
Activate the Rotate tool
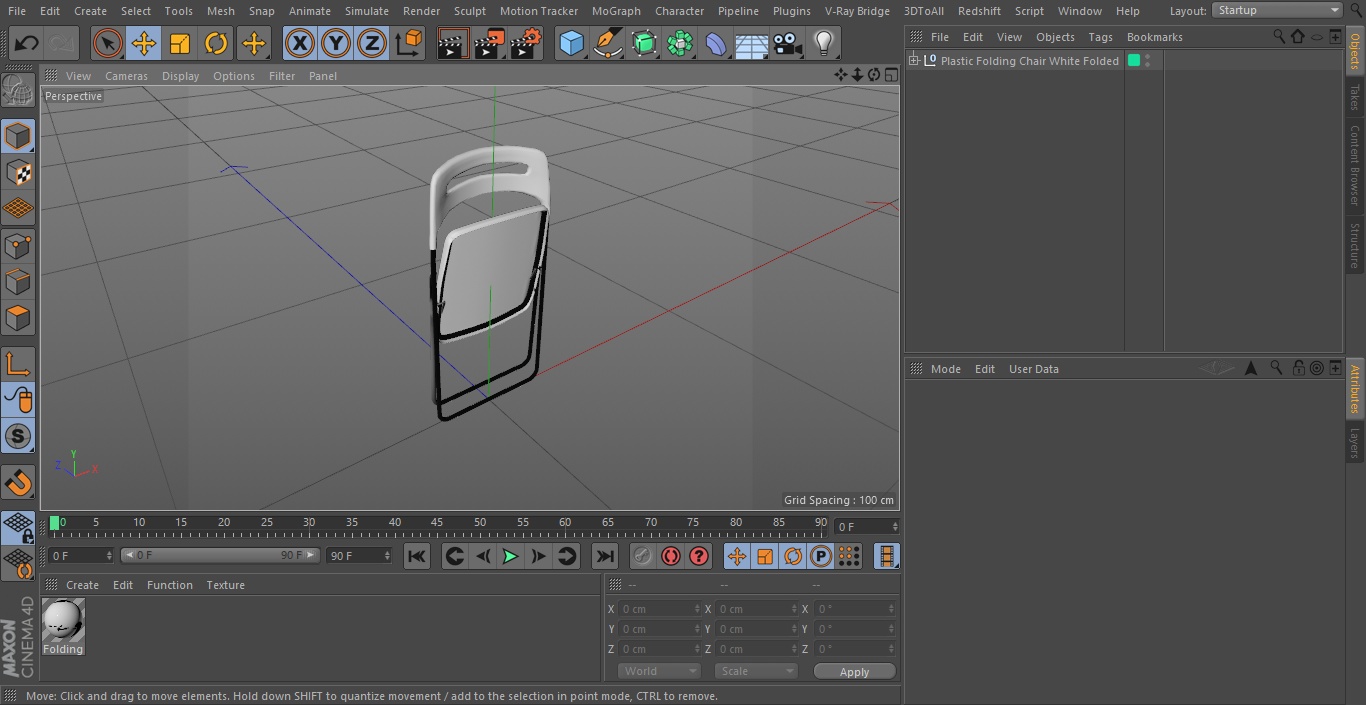pyautogui.click(x=216, y=43)
